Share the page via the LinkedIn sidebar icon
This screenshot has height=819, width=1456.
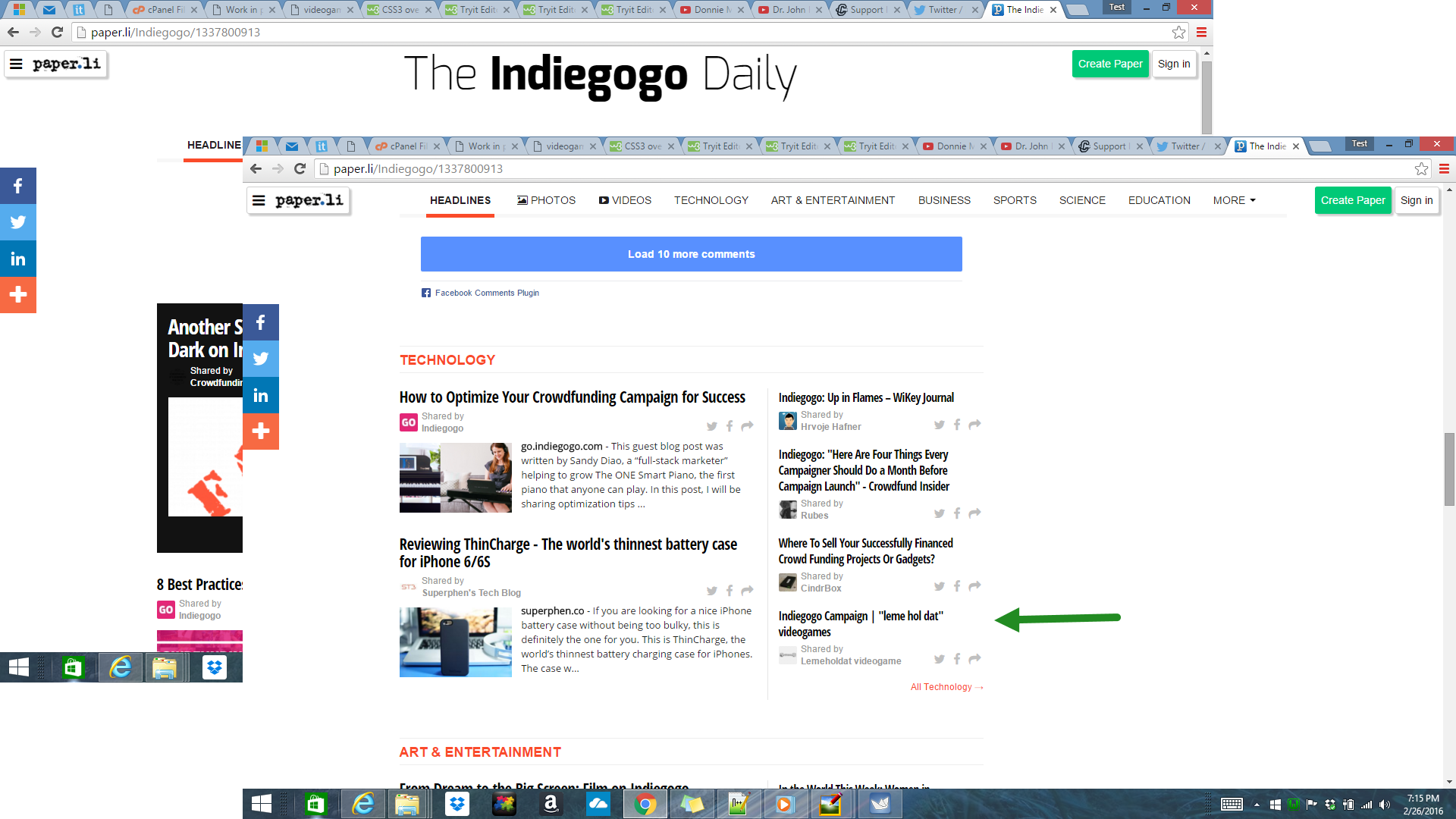[x=18, y=259]
